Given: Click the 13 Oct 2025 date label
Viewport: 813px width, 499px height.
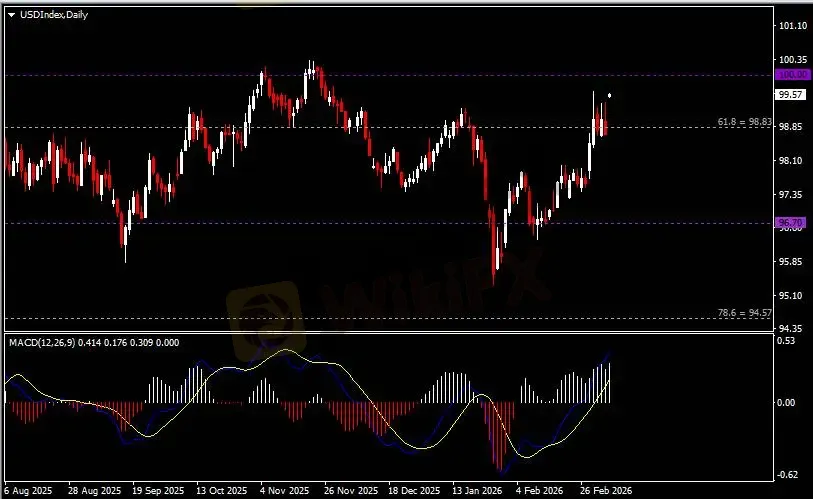Looking at the screenshot, I should pyautogui.click(x=221, y=491).
